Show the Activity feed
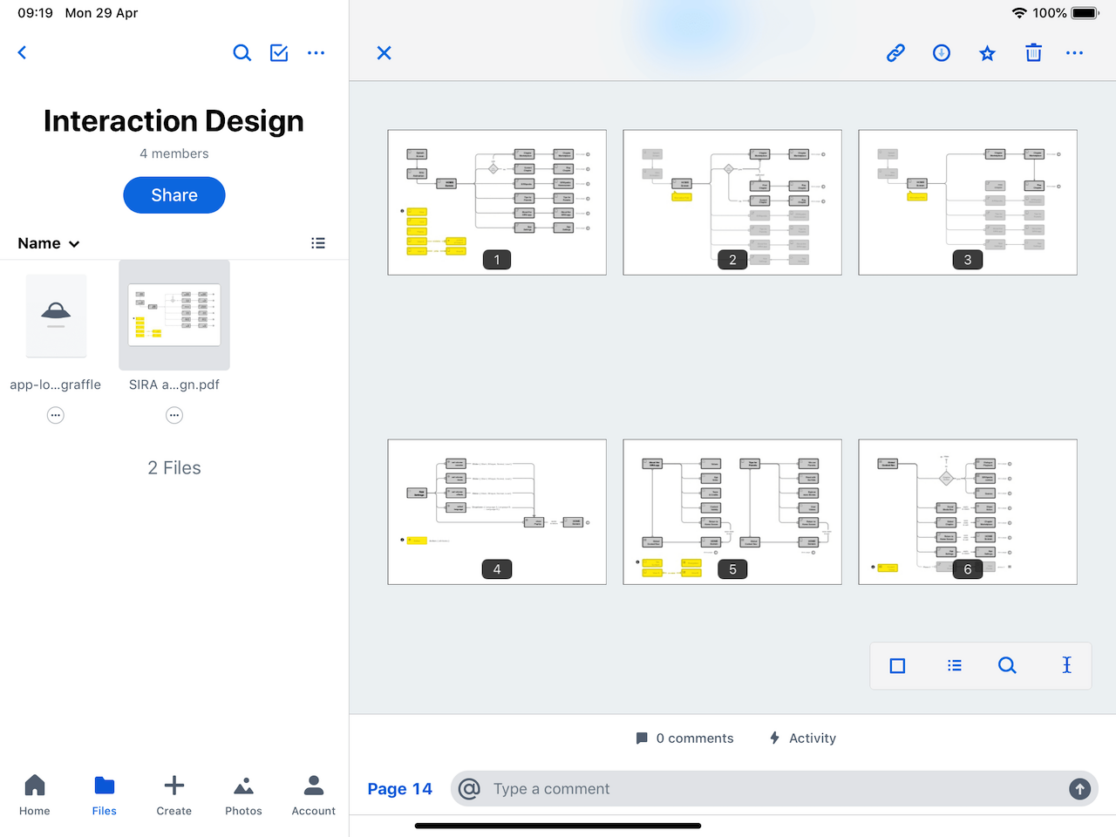This screenshot has height=837, width=1116. pyautogui.click(x=802, y=738)
